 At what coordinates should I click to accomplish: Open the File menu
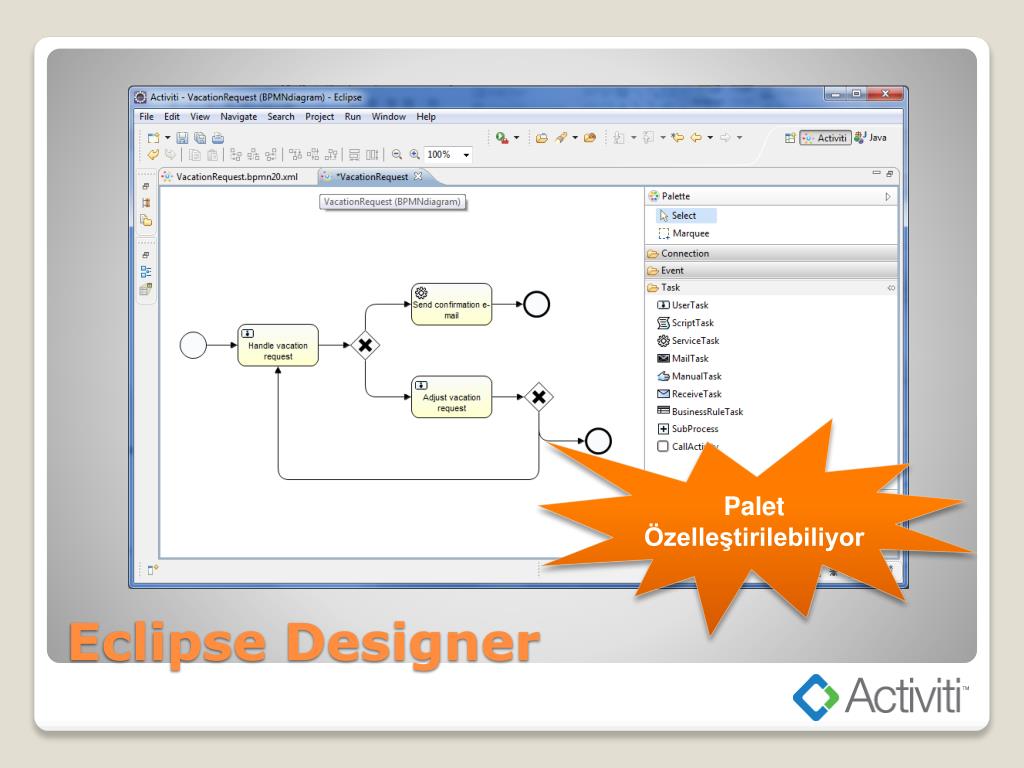146,117
